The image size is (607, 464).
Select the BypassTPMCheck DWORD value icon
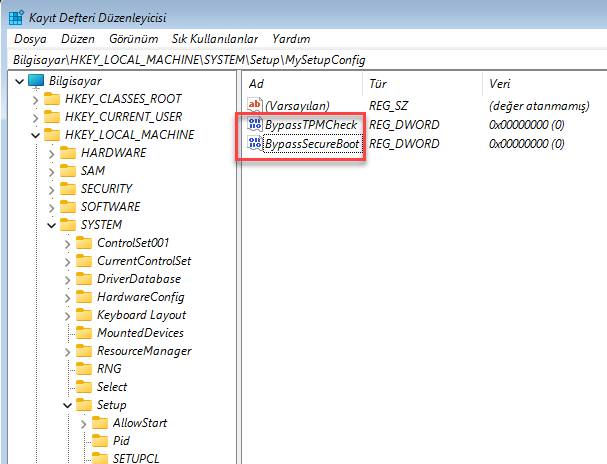[254, 125]
